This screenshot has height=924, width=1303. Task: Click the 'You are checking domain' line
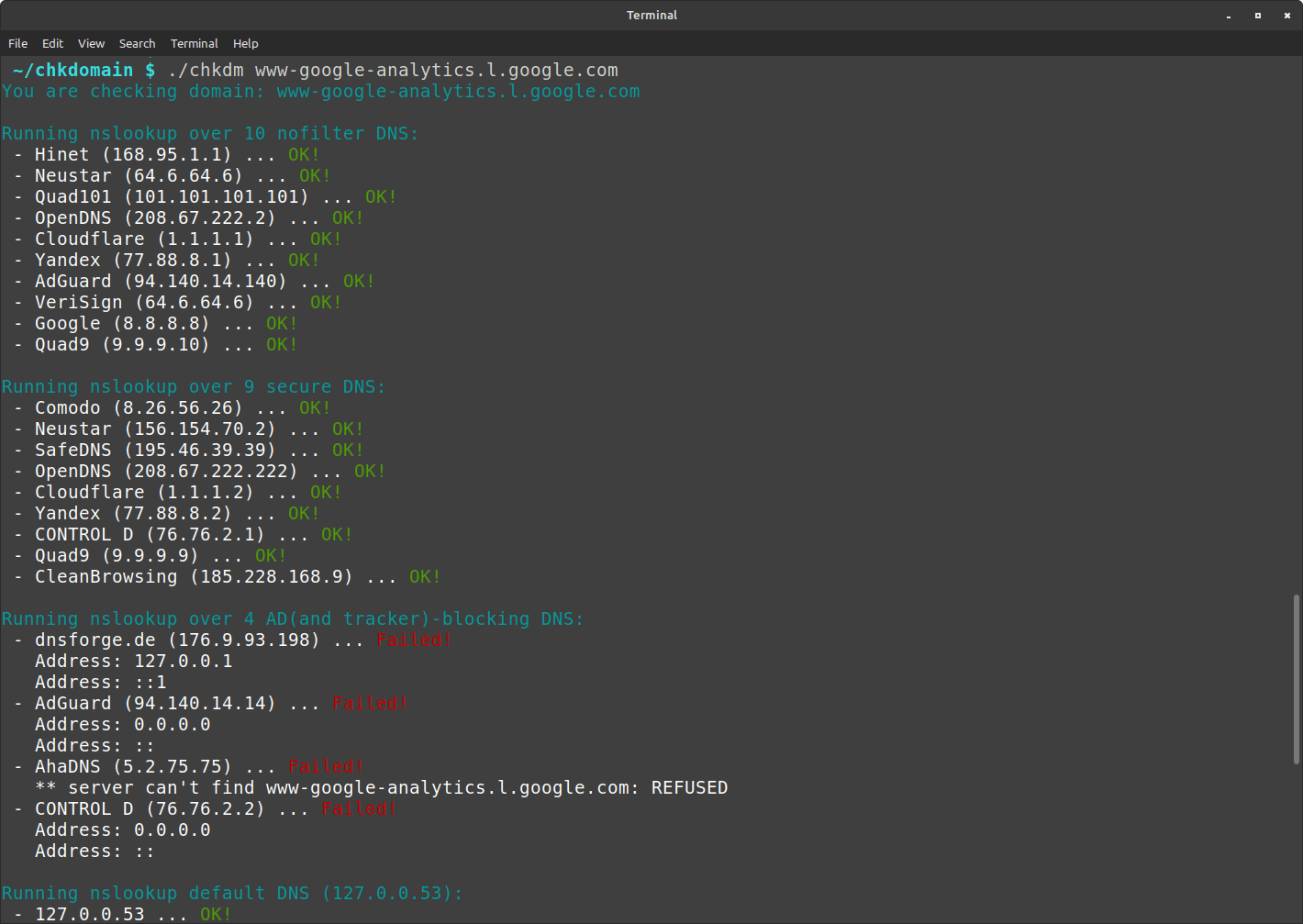click(321, 91)
